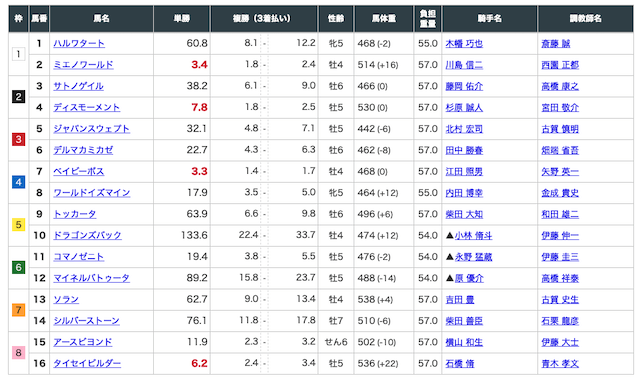Open horse ワールドイズマイン link
Screen dimensions: 640x378
pyautogui.click(x=92, y=193)
